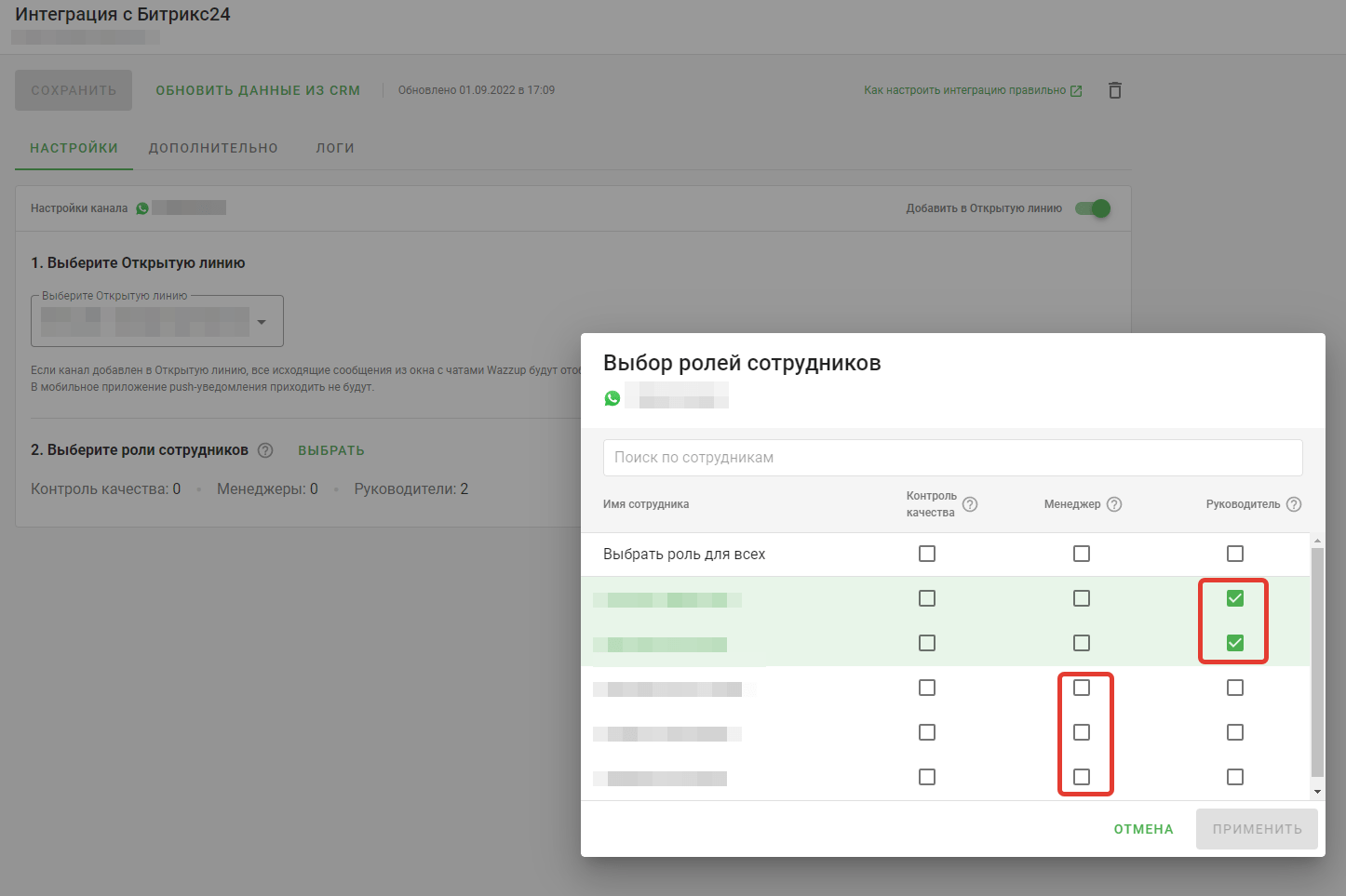Switch to the Дополнительно tab
Image resolution: width=1346 pixels, height=896 pixels.
(x=213, y=148)
